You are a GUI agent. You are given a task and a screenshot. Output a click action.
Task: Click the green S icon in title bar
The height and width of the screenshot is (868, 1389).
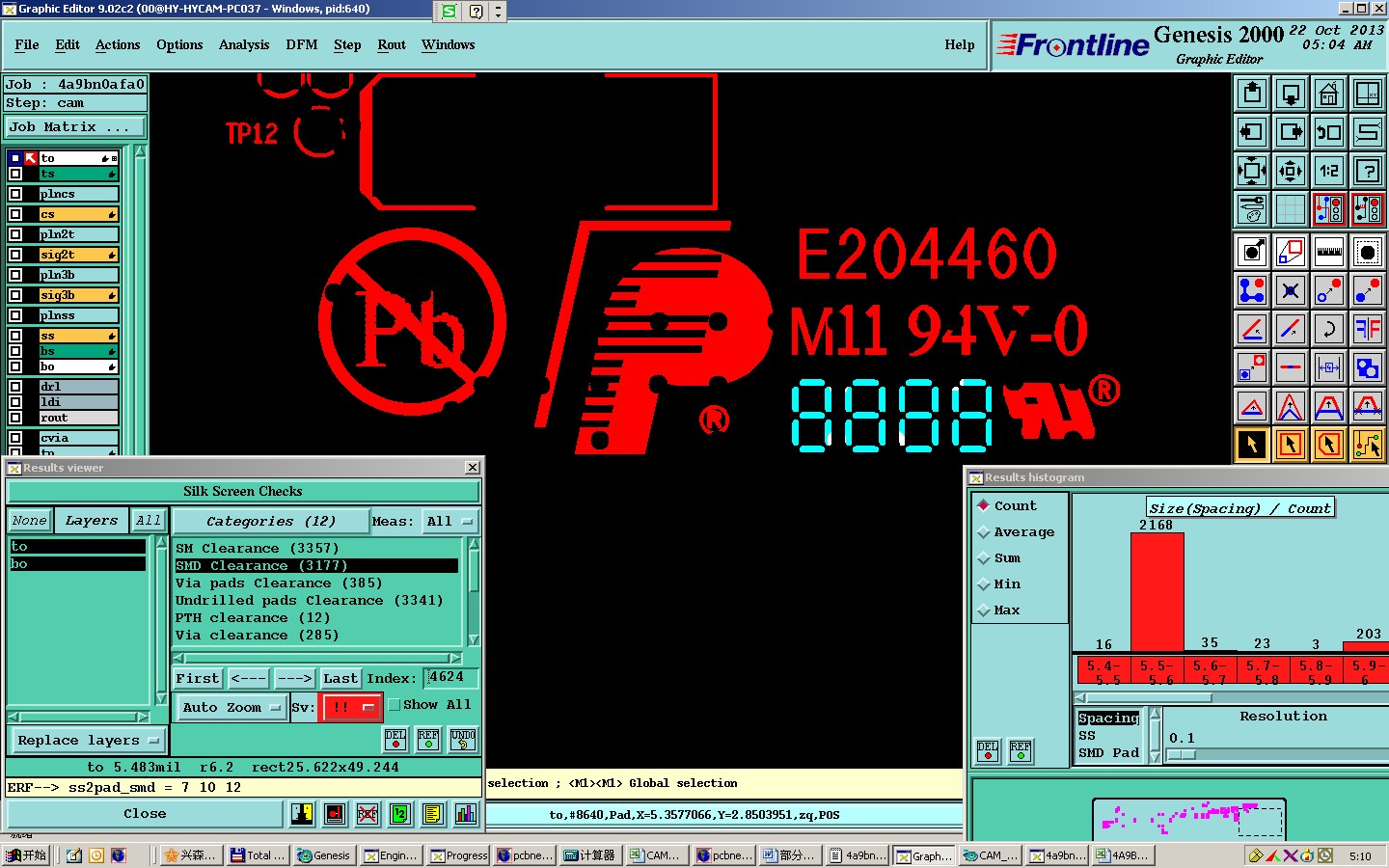(449, 12)
